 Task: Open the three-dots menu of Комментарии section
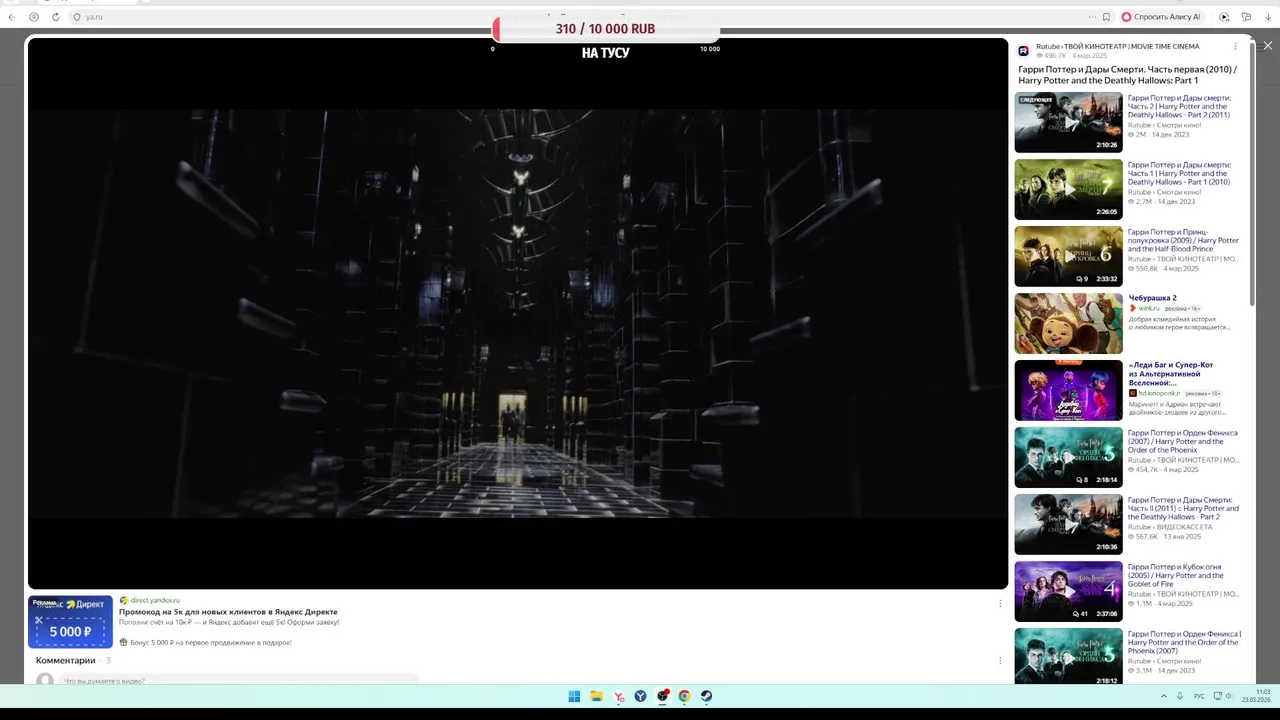1000,660
